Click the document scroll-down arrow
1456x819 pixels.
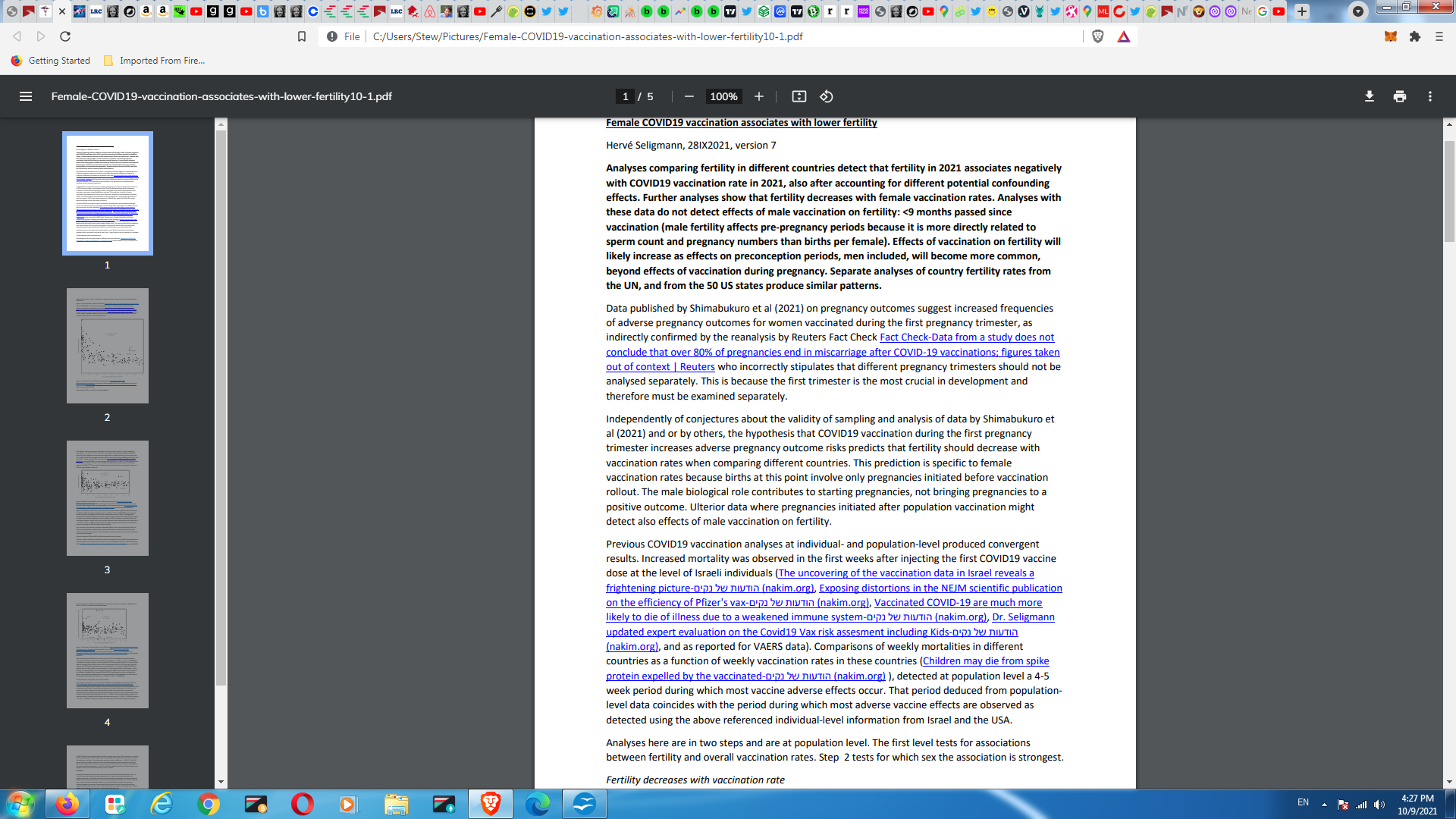point(1449,782)
